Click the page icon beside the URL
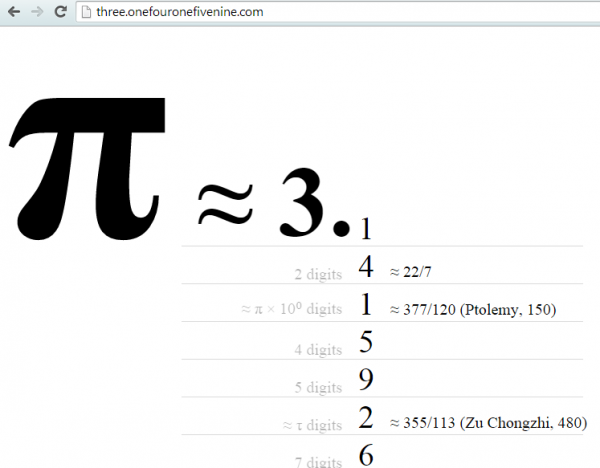 click(87, 13)
